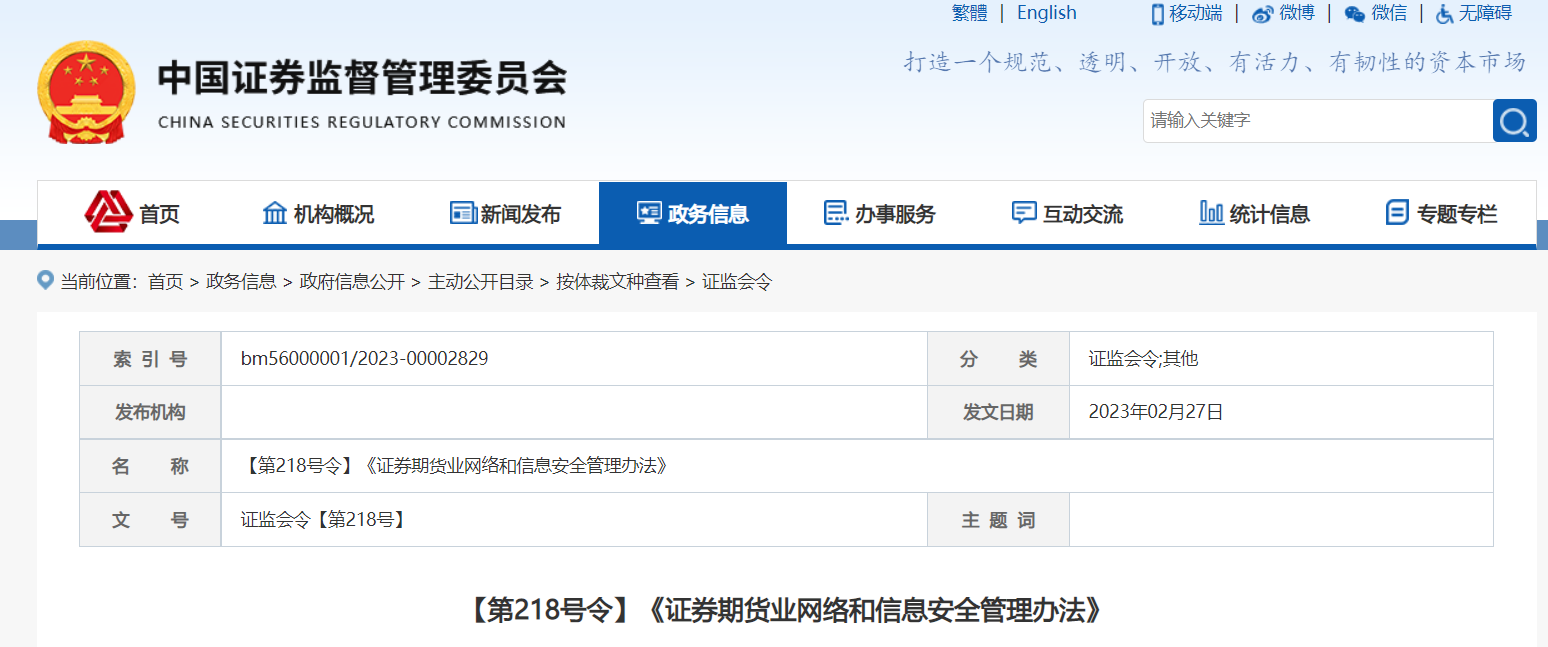Click the monitor icon beside 政务信息

[649, 213]
